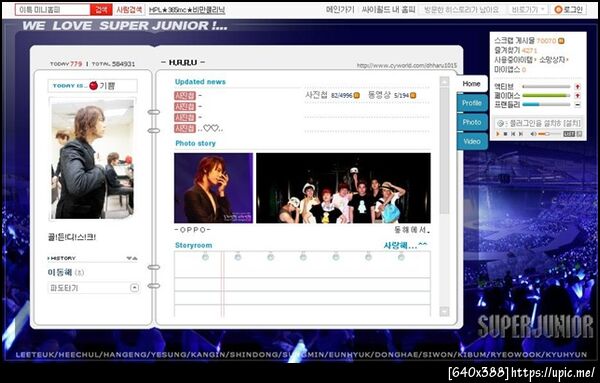Click the scrollbar thumb in content panel

tap(444, 150)
